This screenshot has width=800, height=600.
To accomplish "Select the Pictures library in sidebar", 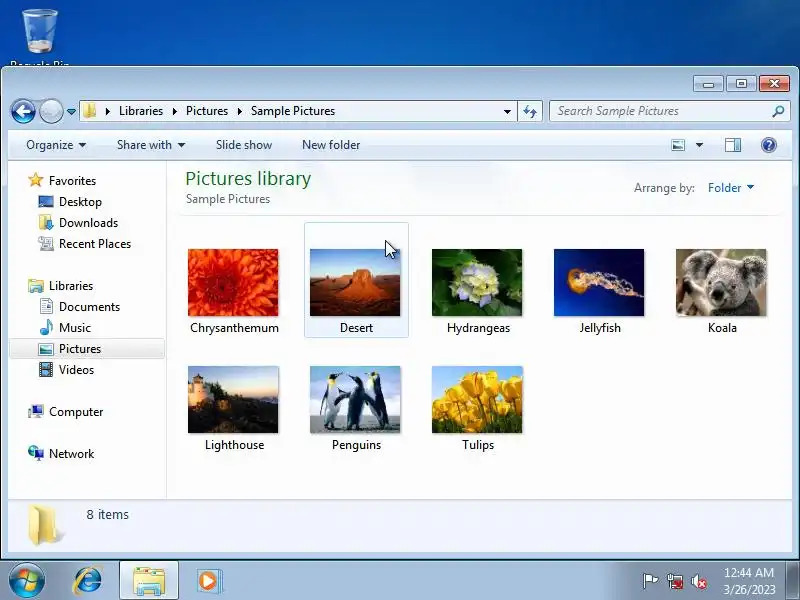I will click(87, 348).
